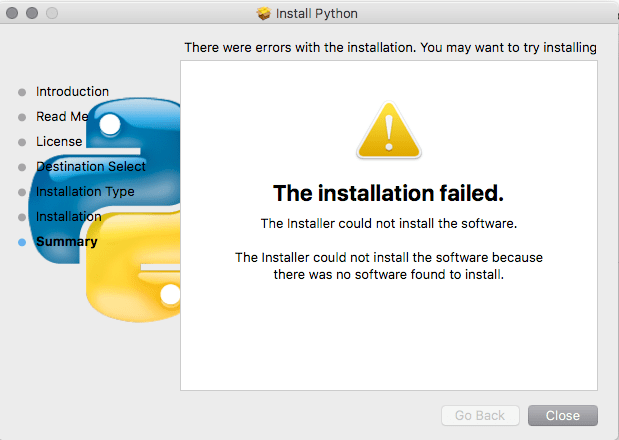Select the License step

coord(59,141)
